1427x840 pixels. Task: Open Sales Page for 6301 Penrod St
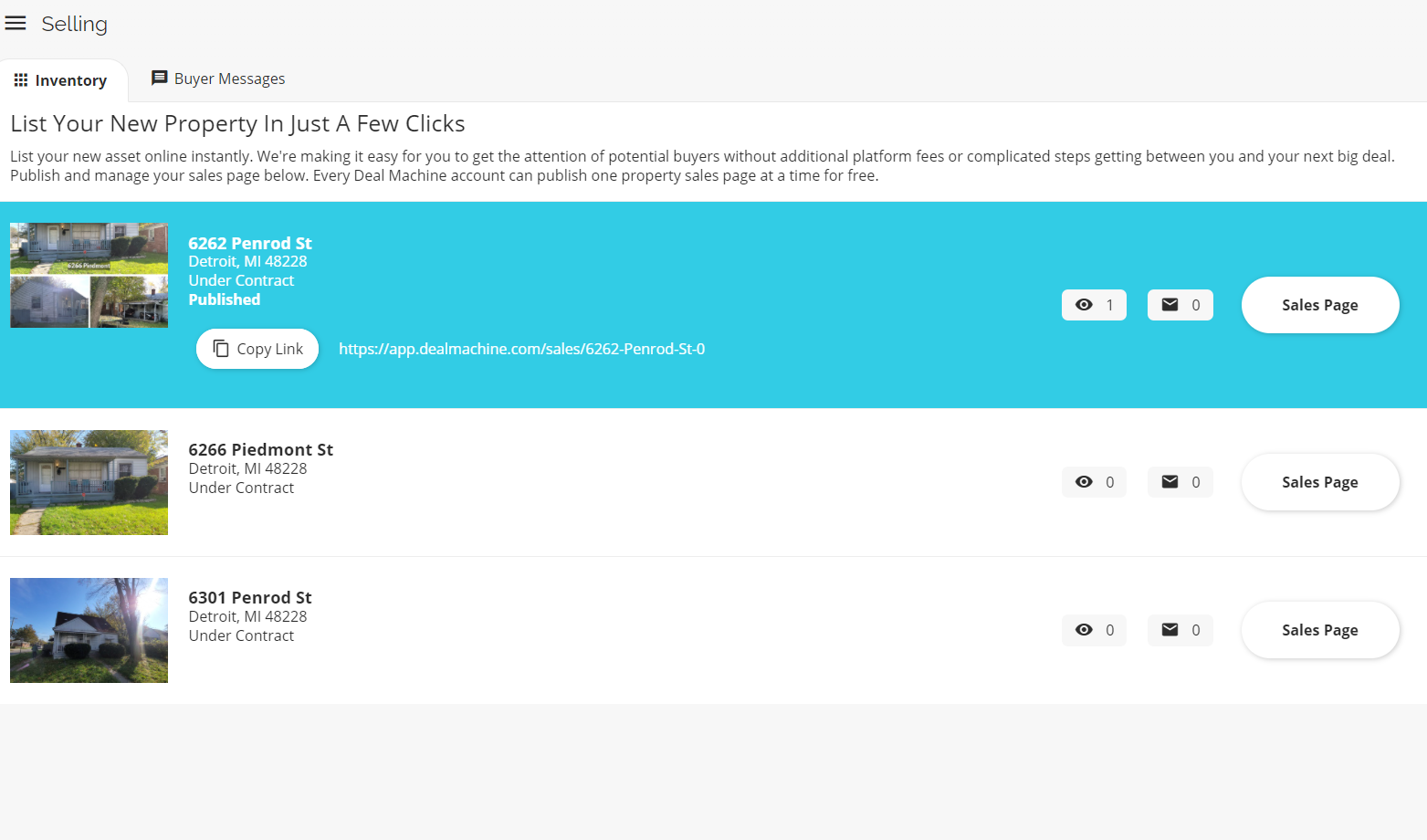click(x=1319, y=630)
